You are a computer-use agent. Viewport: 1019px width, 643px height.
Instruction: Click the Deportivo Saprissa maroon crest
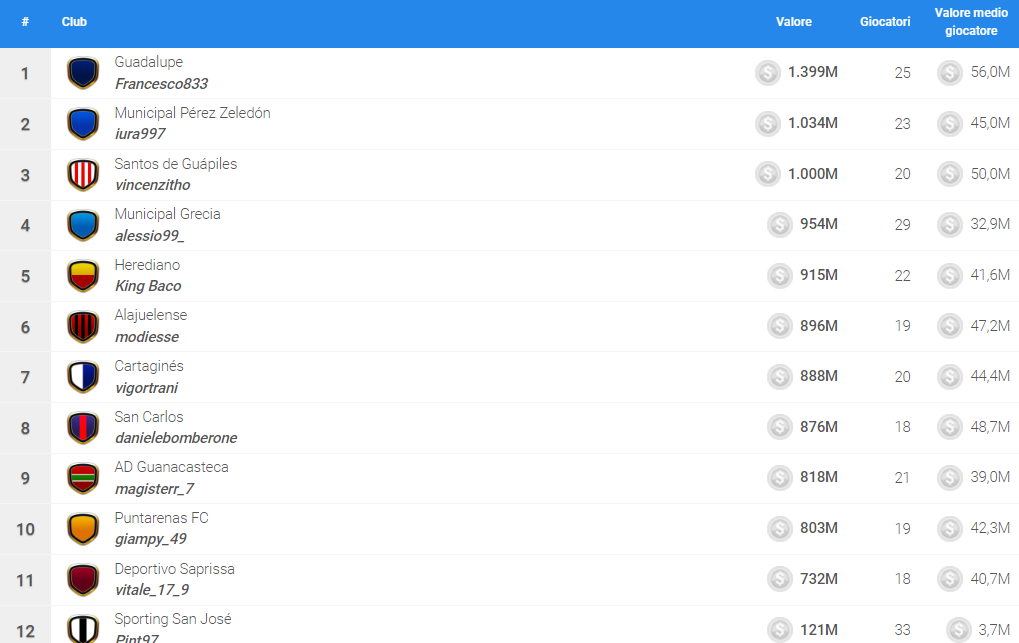82,580
